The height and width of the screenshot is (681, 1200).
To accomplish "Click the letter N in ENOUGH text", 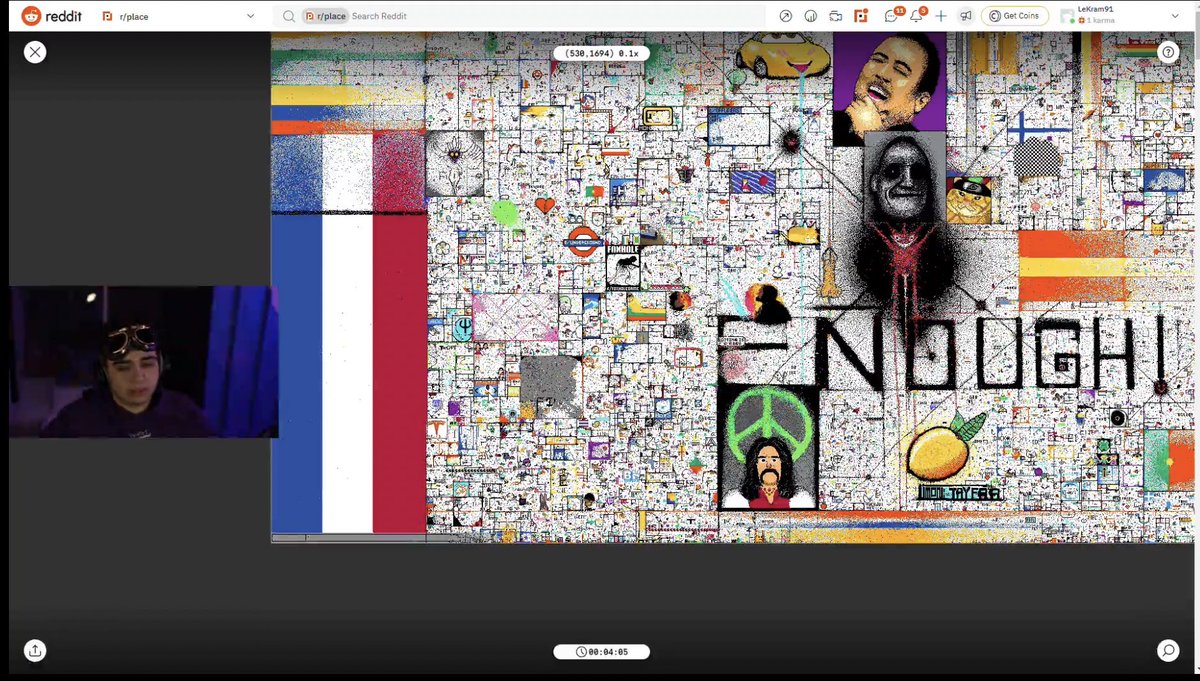I will click(850, 353).
